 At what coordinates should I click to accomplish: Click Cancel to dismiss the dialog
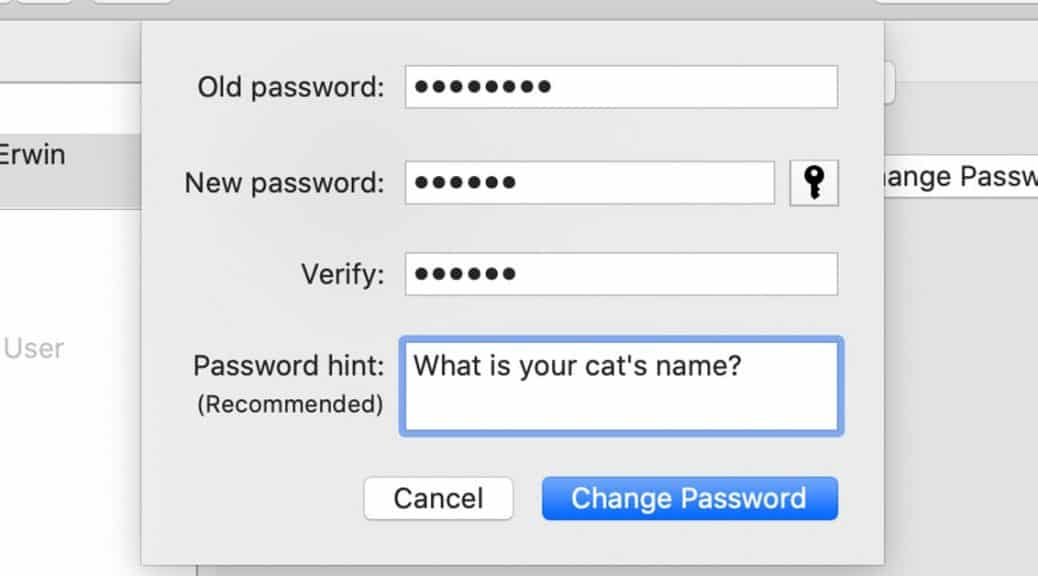[x=439, y=497]
